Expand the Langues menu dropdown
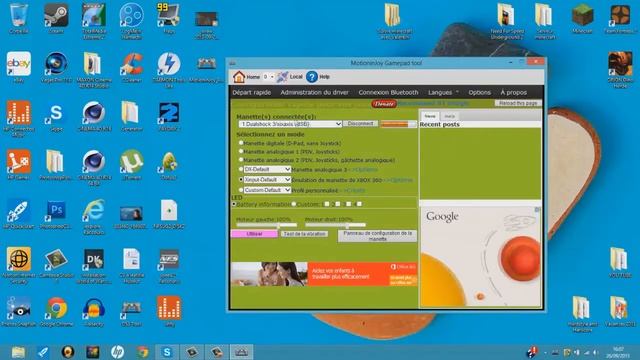This screenshot has height=360, width=640. point(443,93)
